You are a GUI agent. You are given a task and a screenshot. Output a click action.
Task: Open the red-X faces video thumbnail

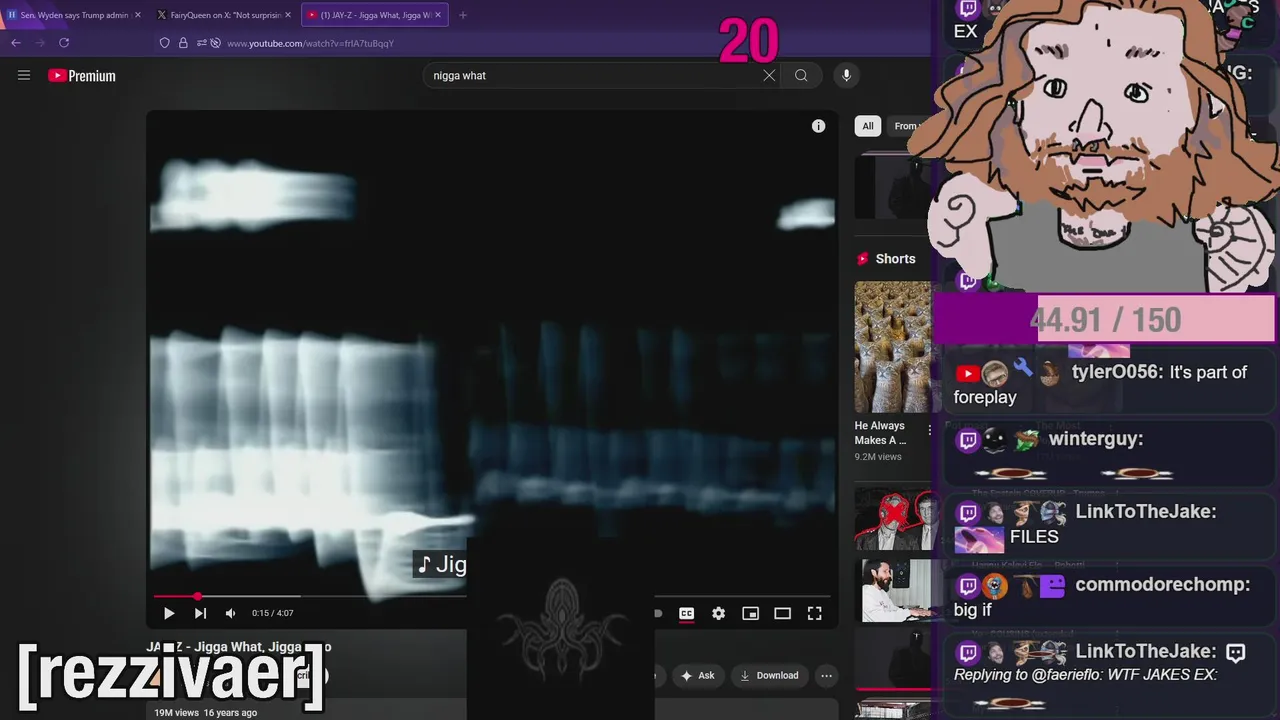click(892, 519)
